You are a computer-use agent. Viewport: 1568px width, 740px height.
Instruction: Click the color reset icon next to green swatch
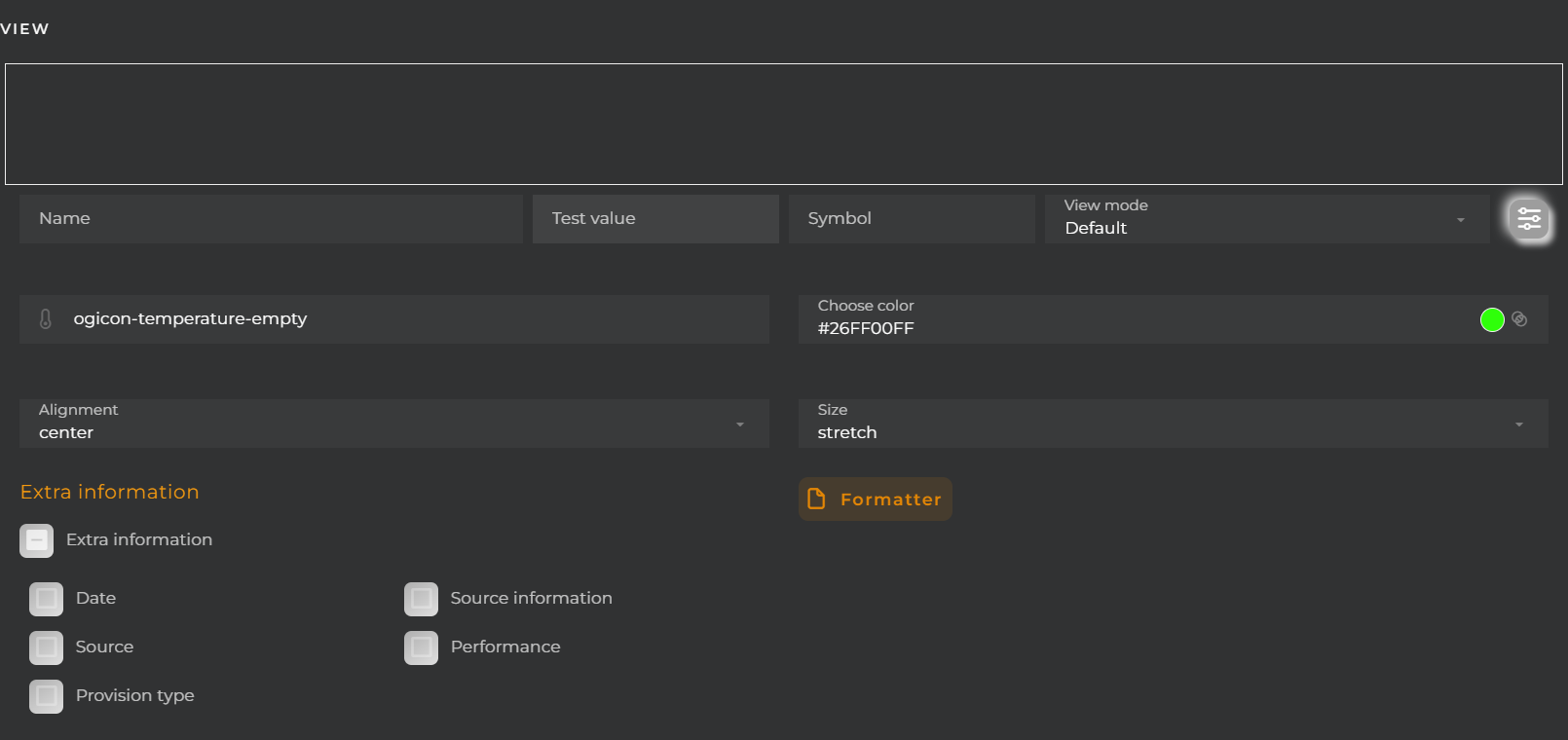(1519, 319)
